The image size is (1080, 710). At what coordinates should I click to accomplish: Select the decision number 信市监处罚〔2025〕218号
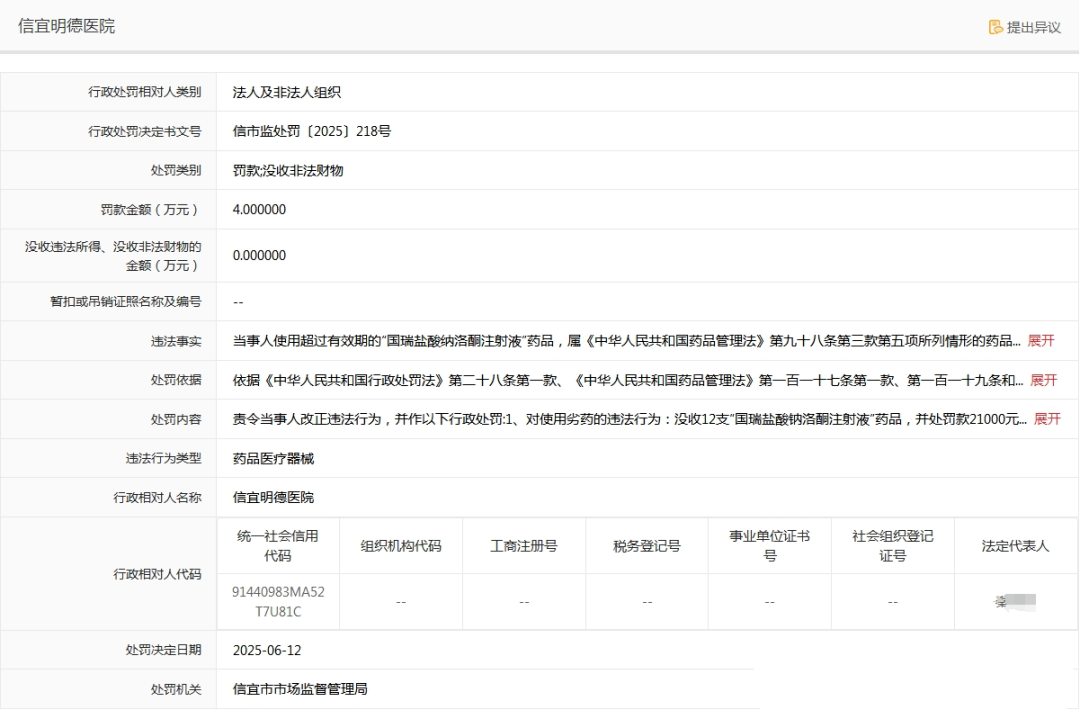point(311,131)
